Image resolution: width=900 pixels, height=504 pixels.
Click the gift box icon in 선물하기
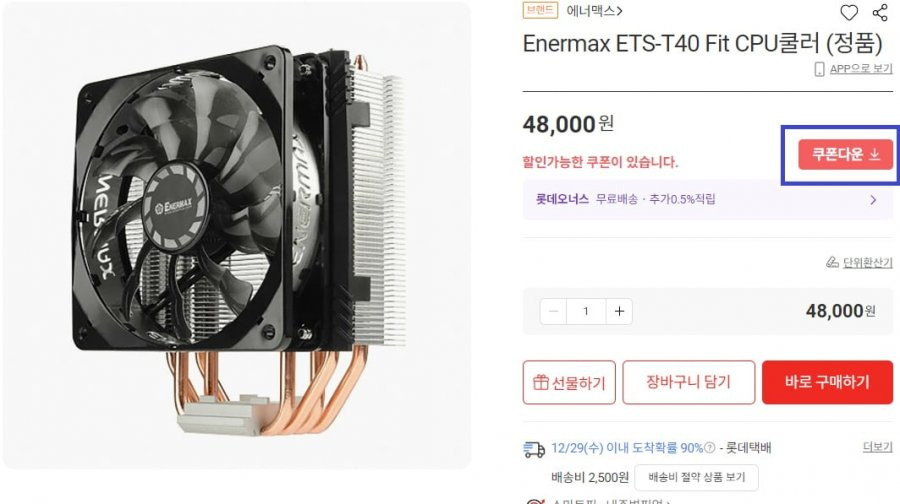point(541,382)
